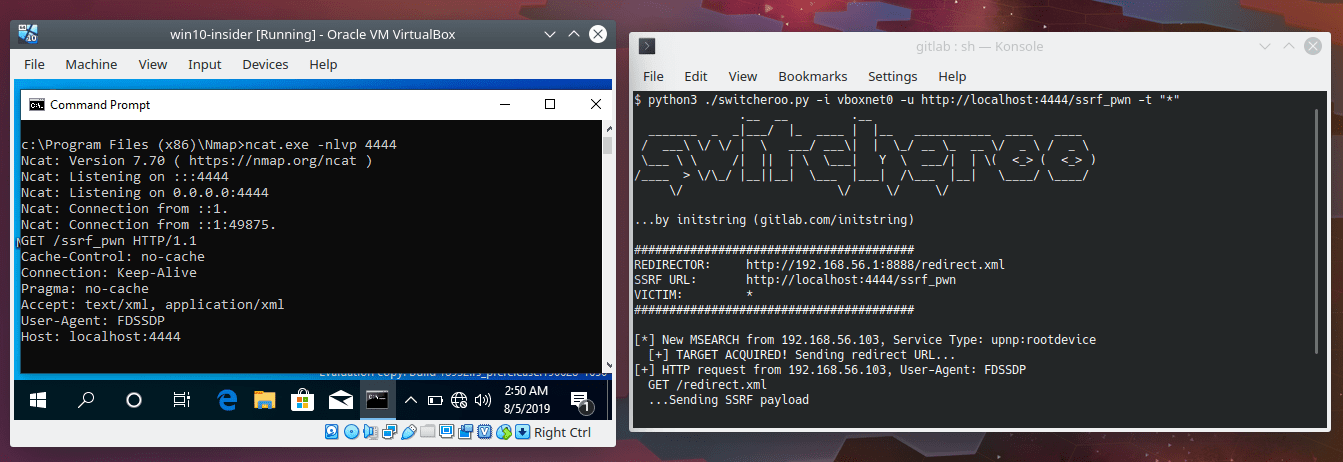Click VirtualBox keyboard capture arrow indicator
This screenshot has height=462, width=1343.
pyautogui.click(x=522, y=432)
